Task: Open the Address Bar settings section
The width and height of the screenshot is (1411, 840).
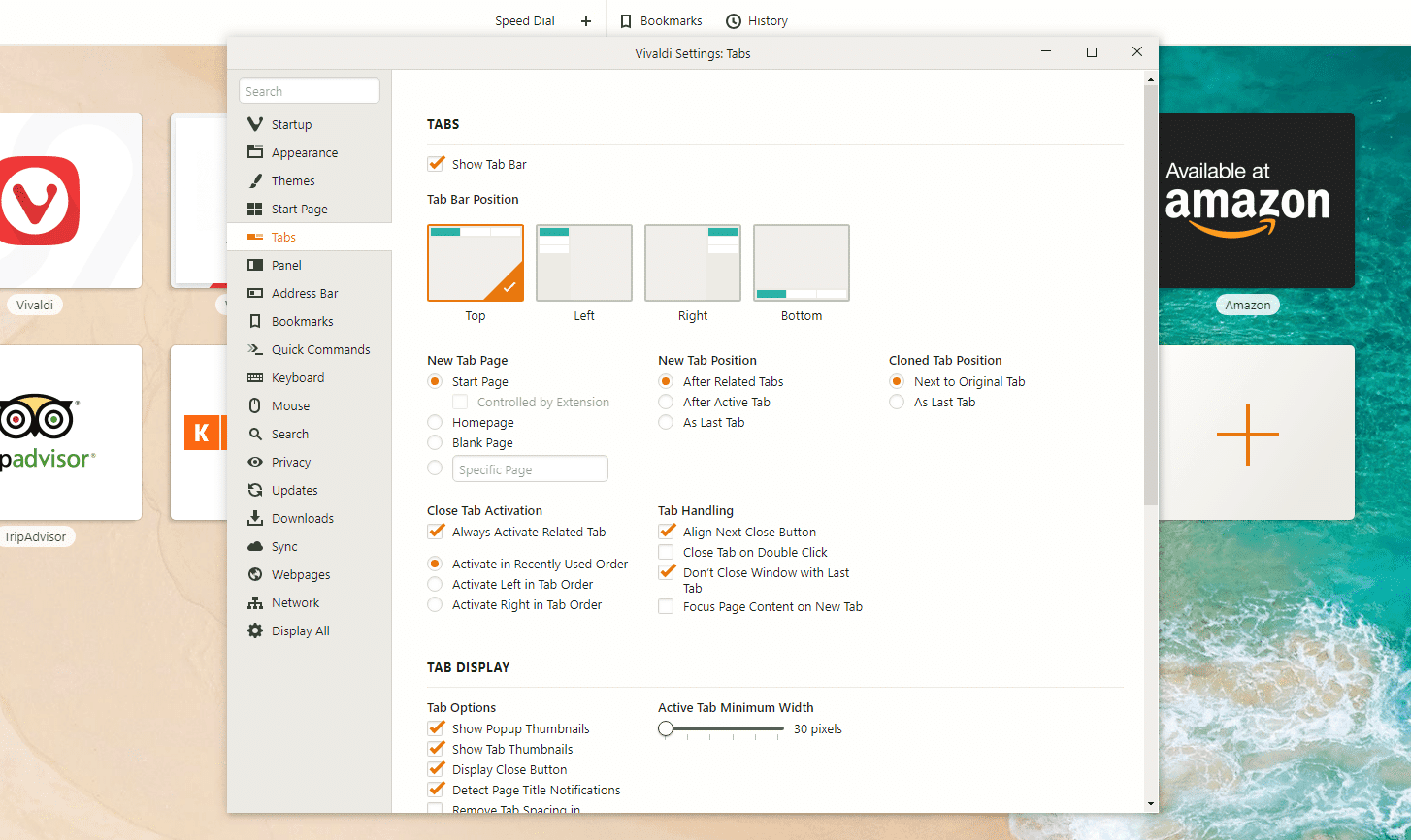Action: pyautogui.click(x=306, y=293)
